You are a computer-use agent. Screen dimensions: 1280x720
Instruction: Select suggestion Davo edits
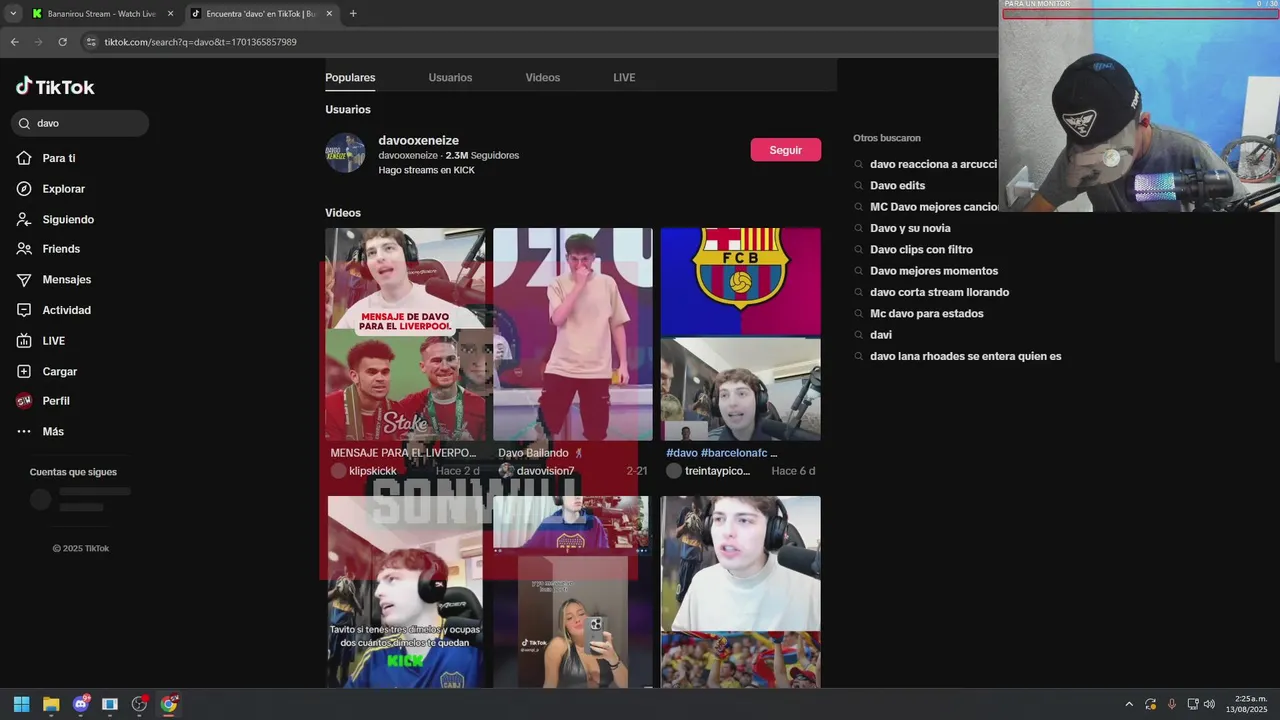[897, 186]
